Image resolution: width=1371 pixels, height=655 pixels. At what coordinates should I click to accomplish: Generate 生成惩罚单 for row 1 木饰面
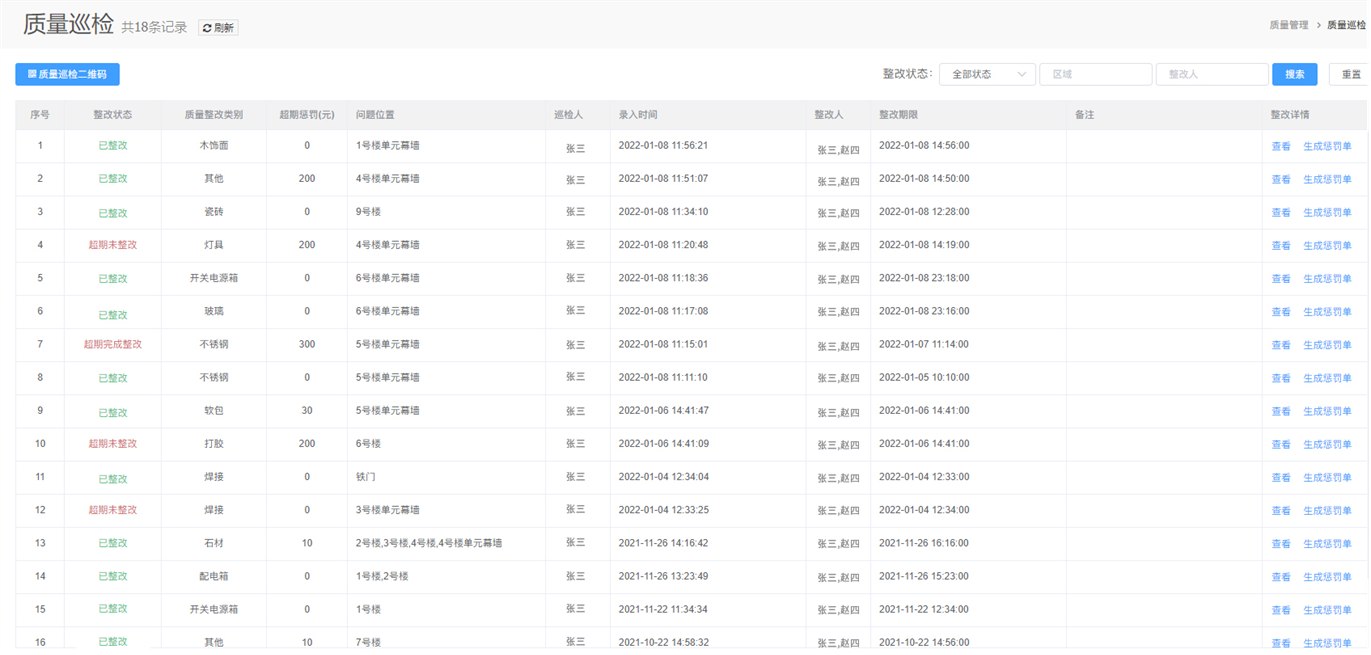(1327, 146)
